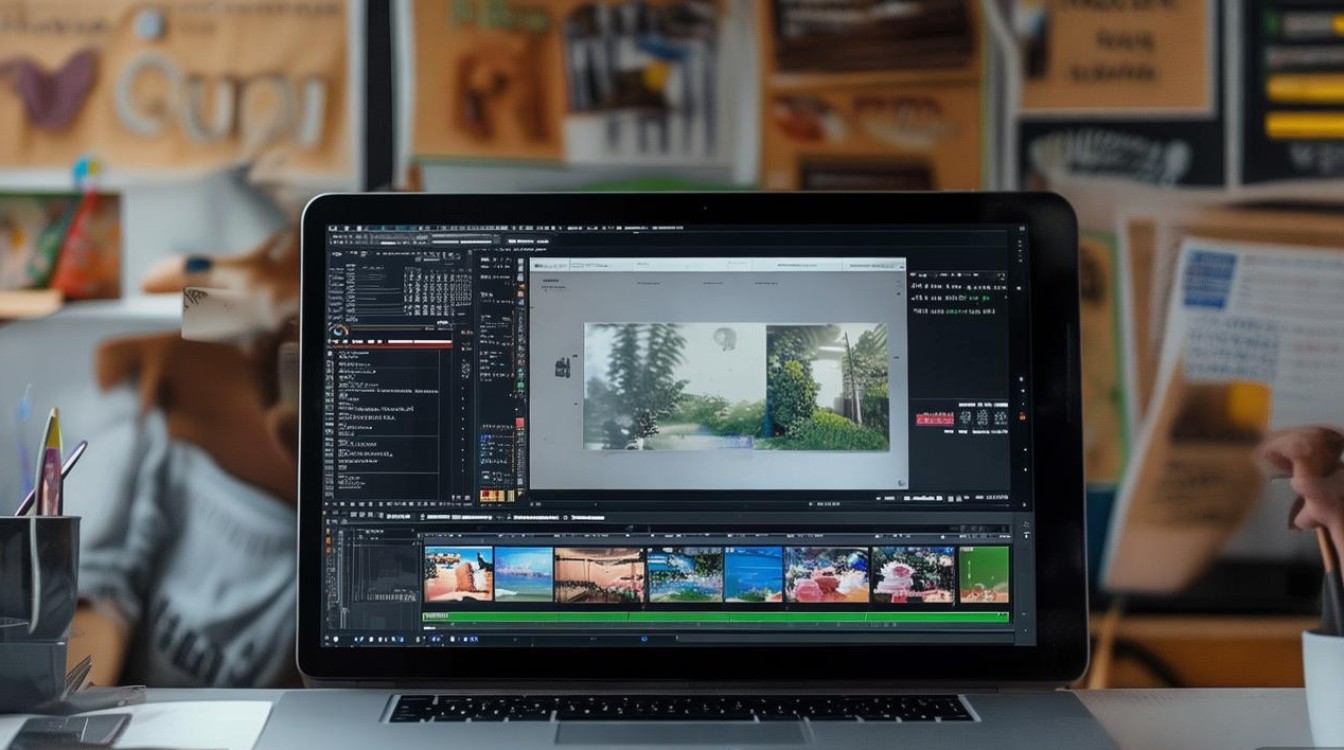
Task: Select the solid blue ocean clip in the timeline
Action: point(753,574)
